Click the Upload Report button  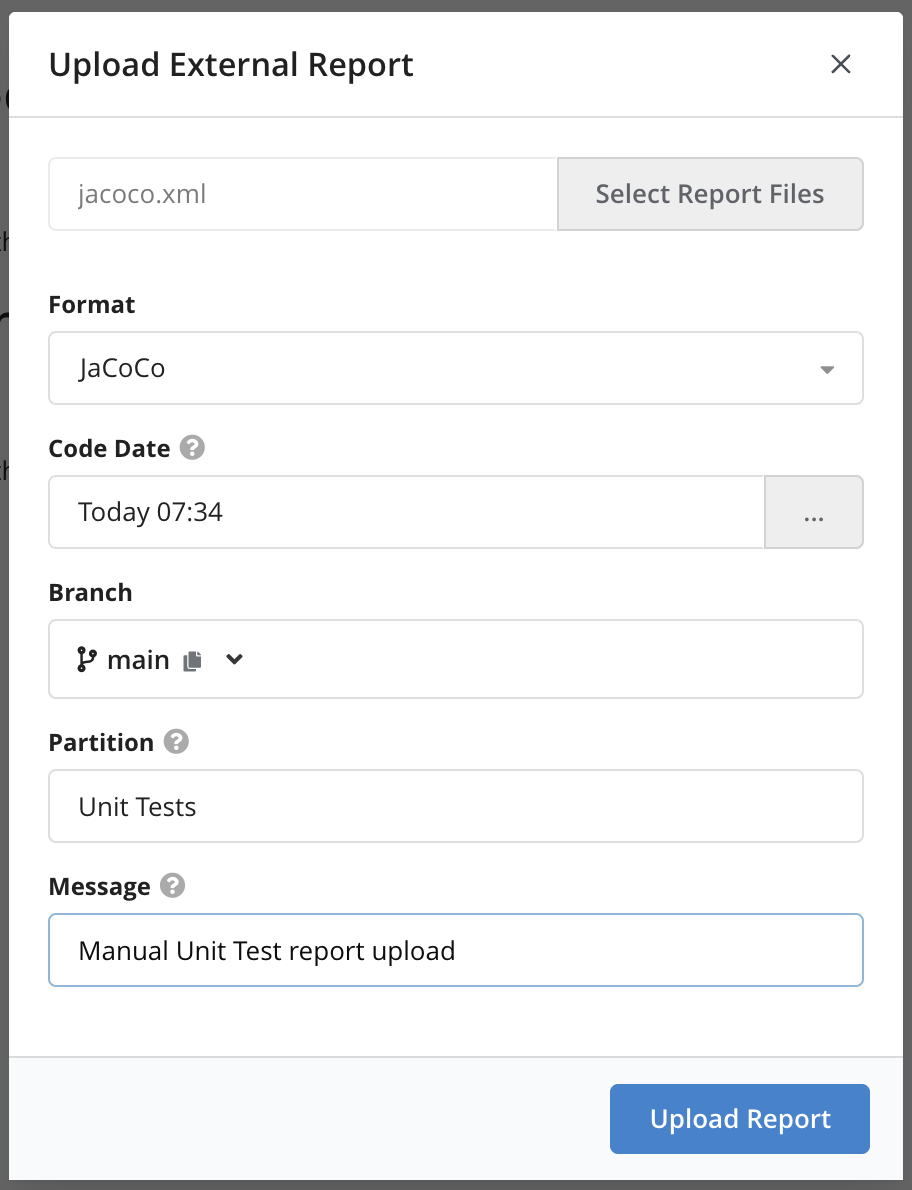(x=740, y=1119)
